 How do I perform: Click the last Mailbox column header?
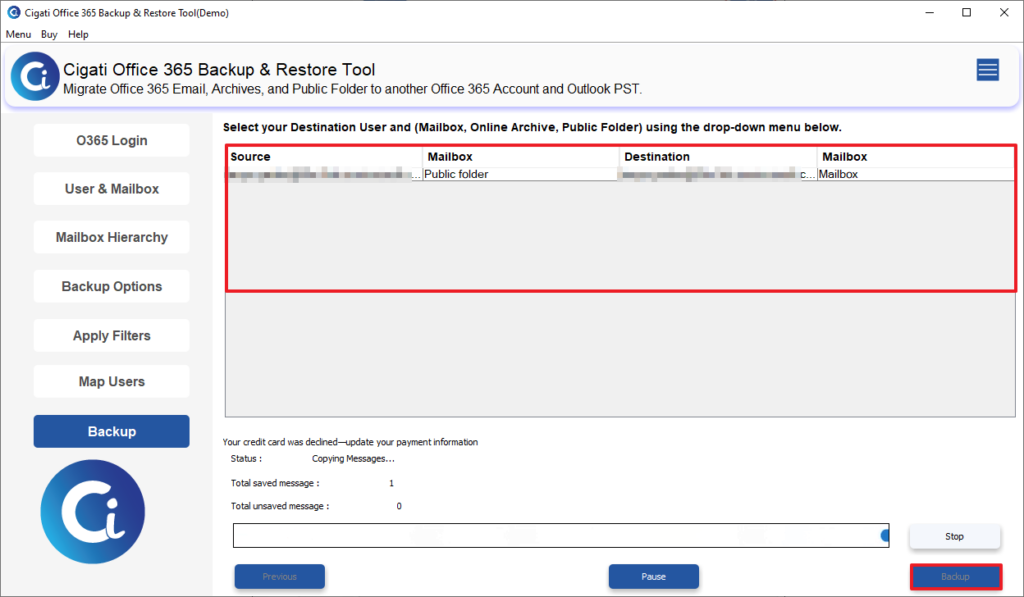pos(916,157)
